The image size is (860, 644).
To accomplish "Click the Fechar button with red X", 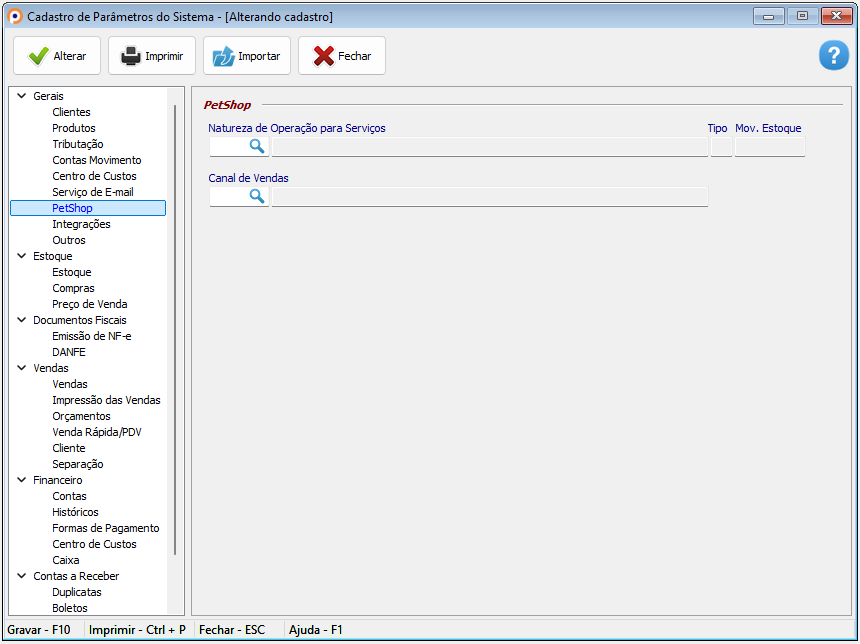I will click(342, 56).
